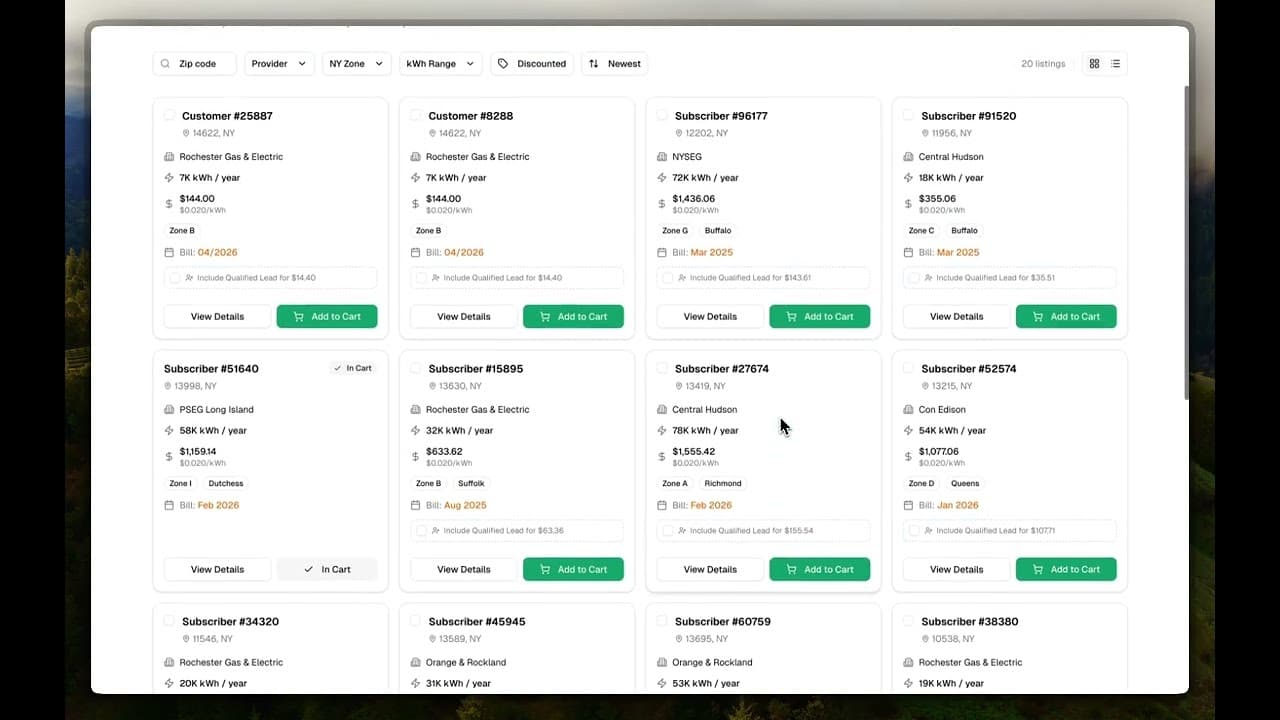This screenshot has height=720, width=1280.
Task: Switch to grid view icon
Action: (x=1094, y=64)
